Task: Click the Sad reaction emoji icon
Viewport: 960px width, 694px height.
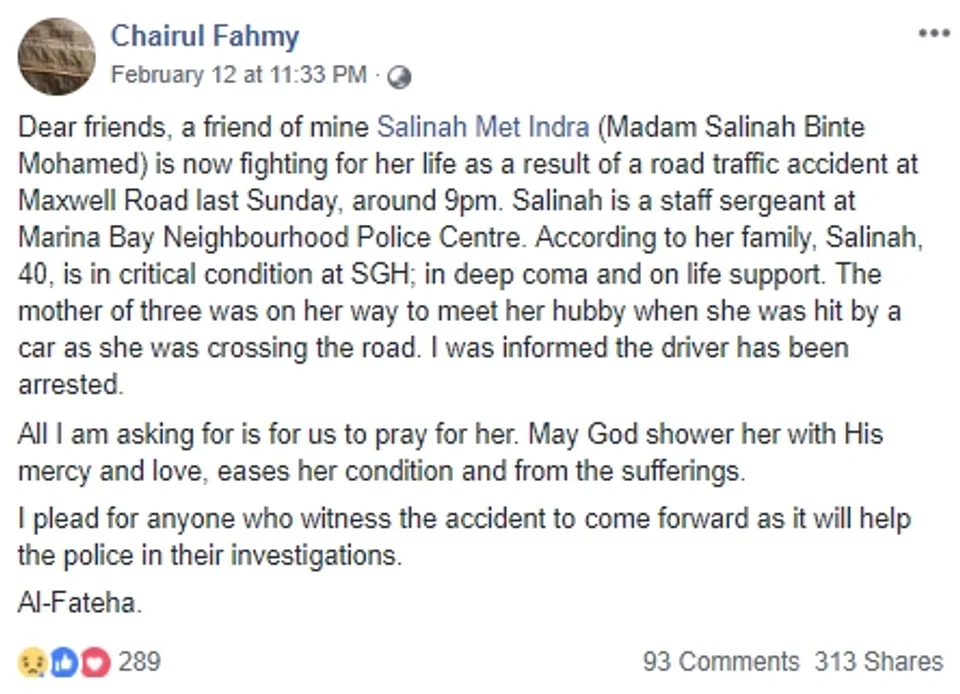Action: pyautogui.click(x=31, y=661)
